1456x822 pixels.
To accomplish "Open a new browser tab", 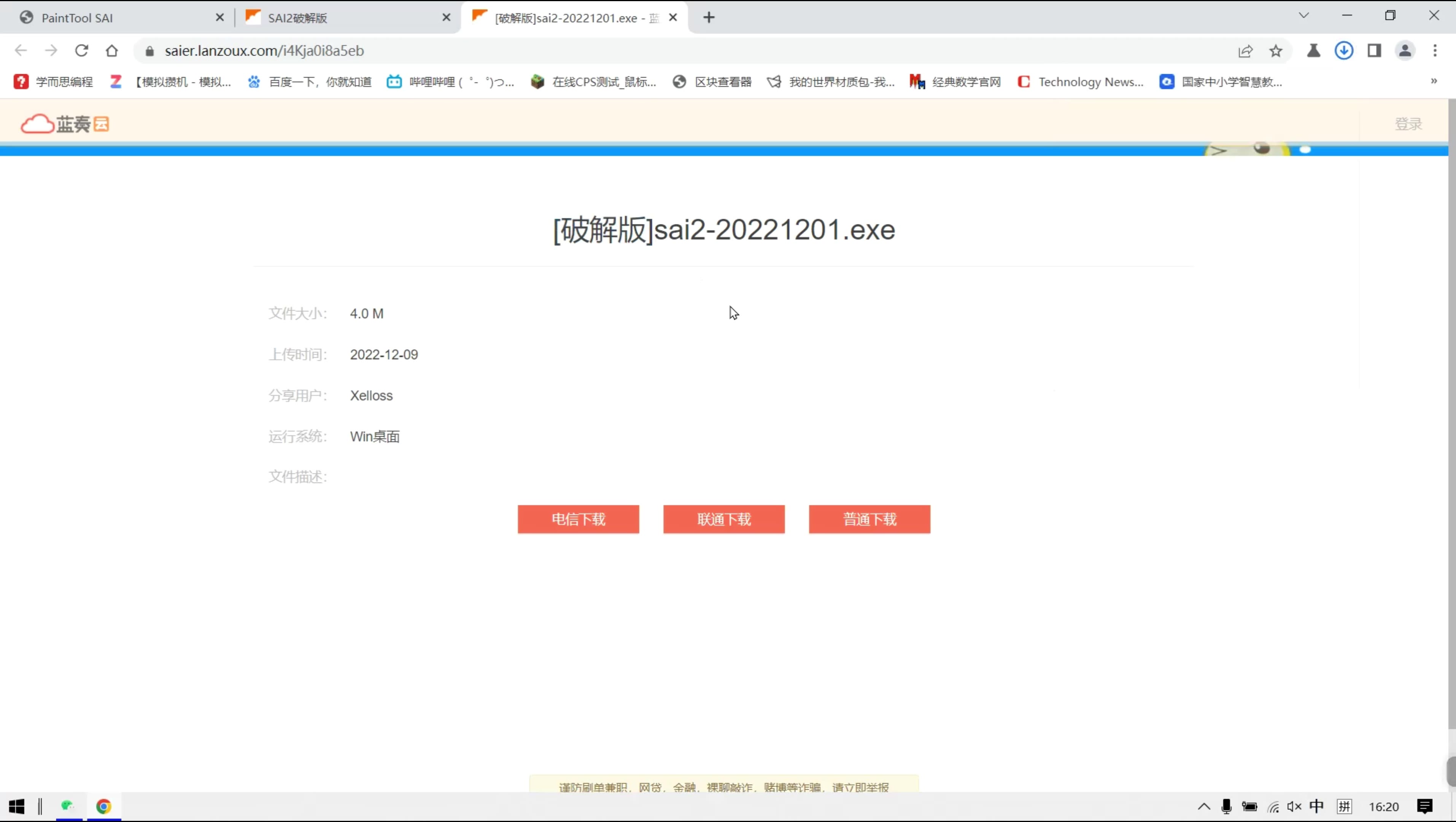I will tap(709, 18).
